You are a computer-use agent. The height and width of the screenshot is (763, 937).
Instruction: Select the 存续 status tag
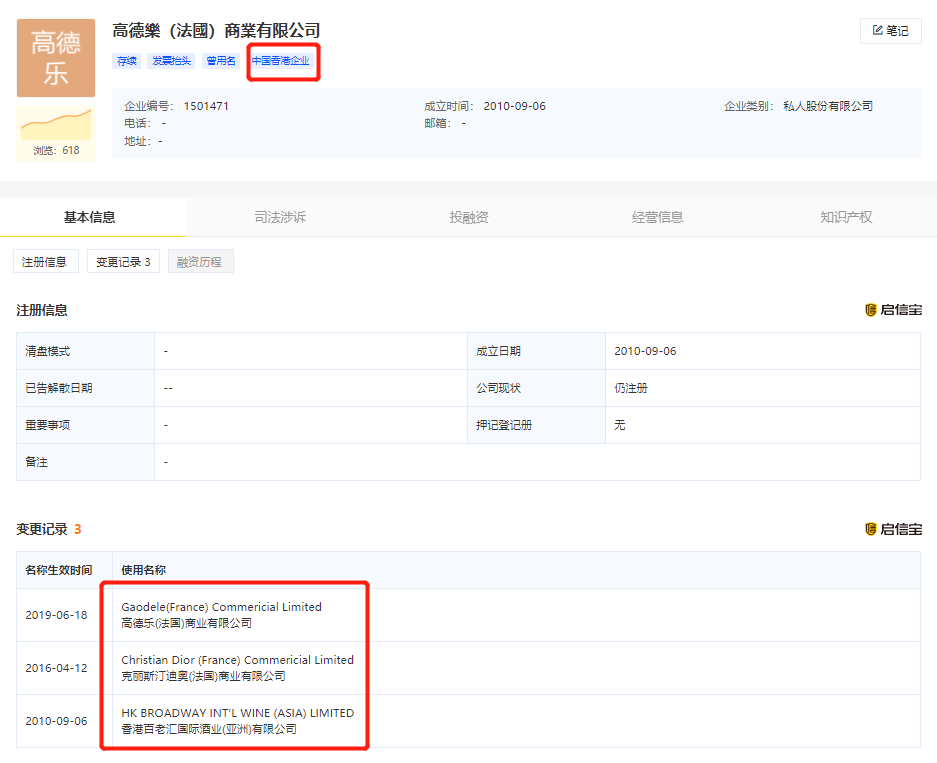(x=127, y=61)
